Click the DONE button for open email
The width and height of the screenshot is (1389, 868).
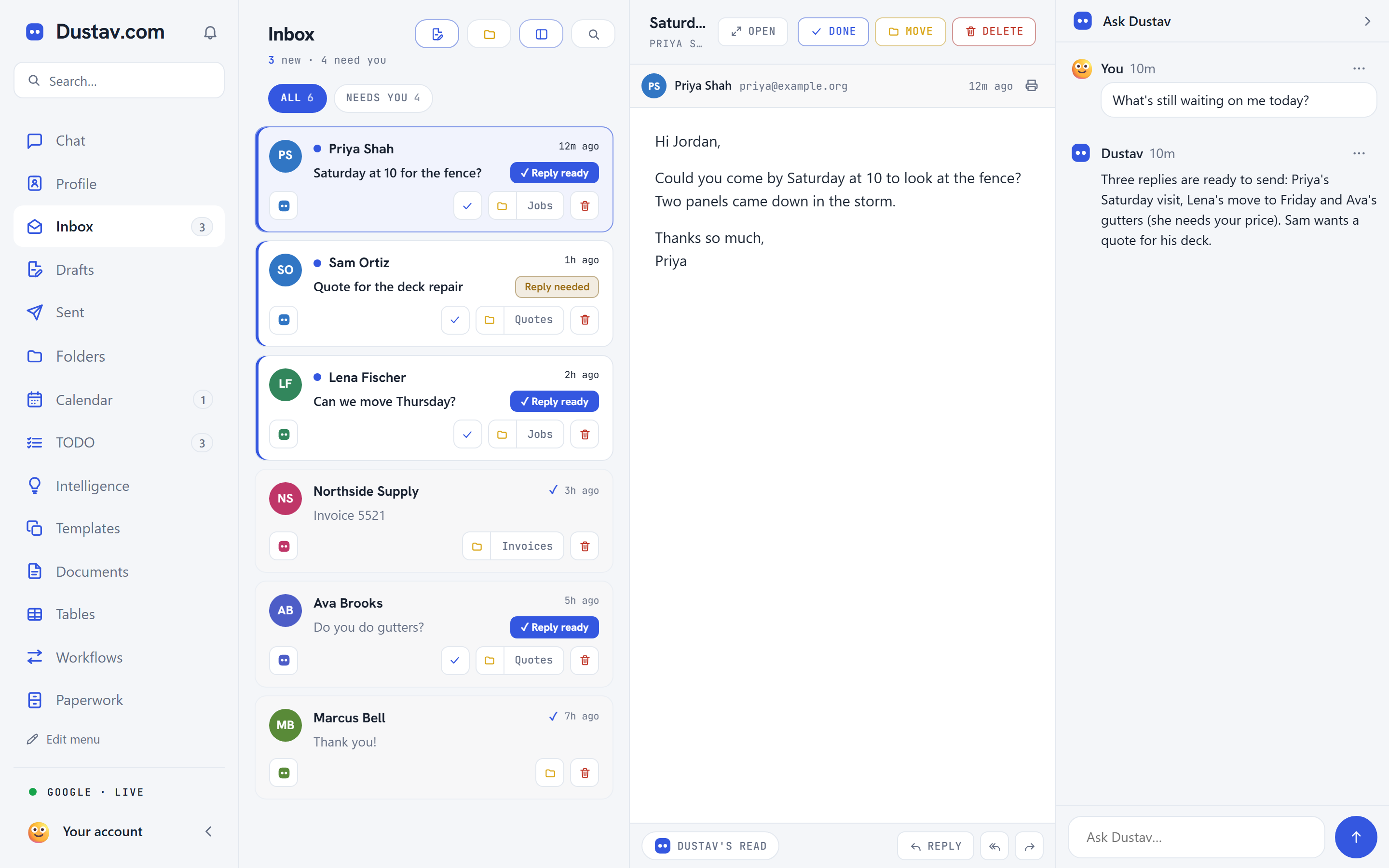833,31
